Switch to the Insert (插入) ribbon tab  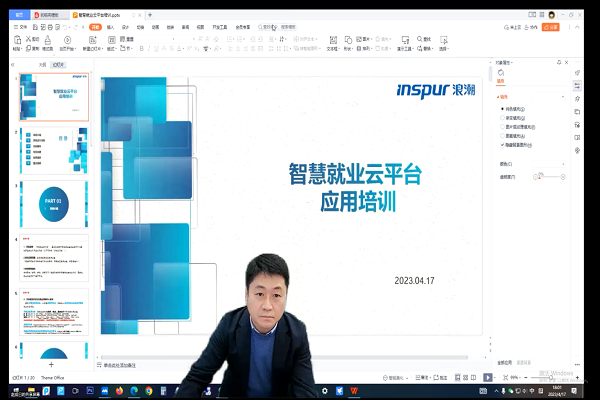(109, 28)
